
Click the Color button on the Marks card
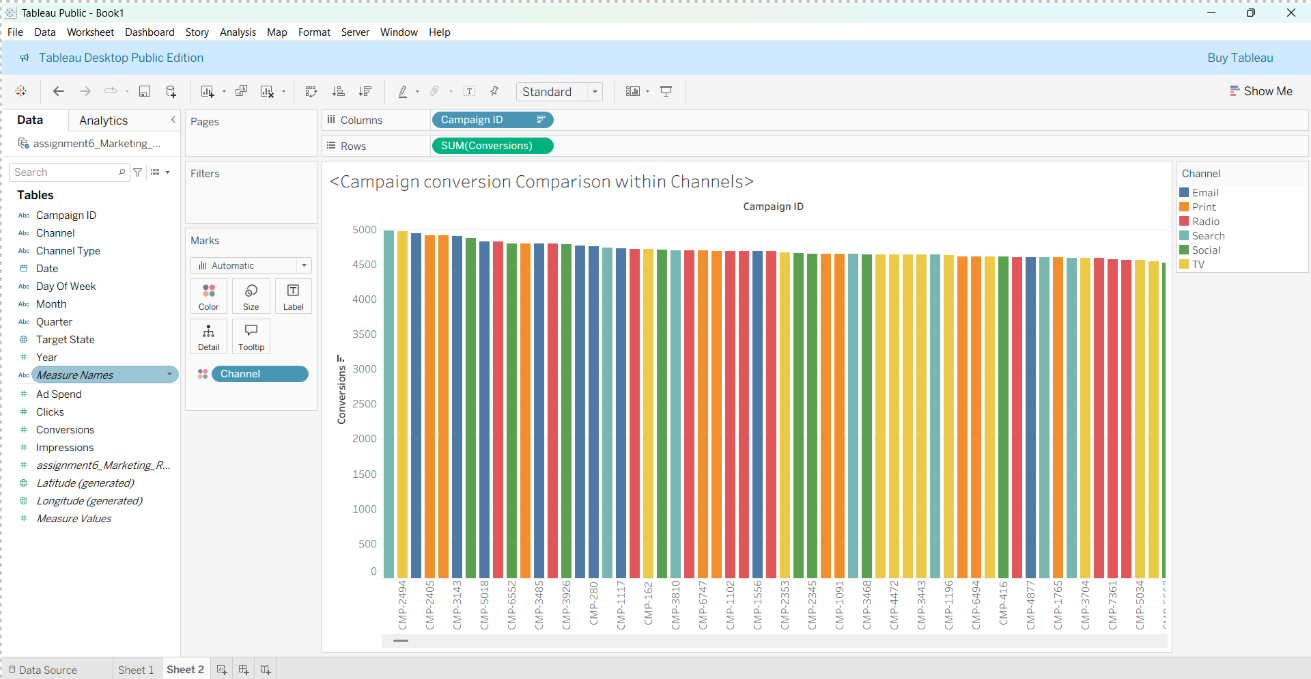[x=208, y=296]
